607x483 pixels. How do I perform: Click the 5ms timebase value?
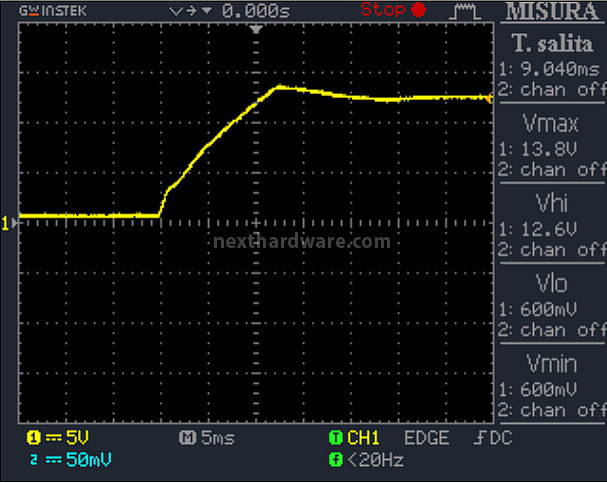(218, 438)
